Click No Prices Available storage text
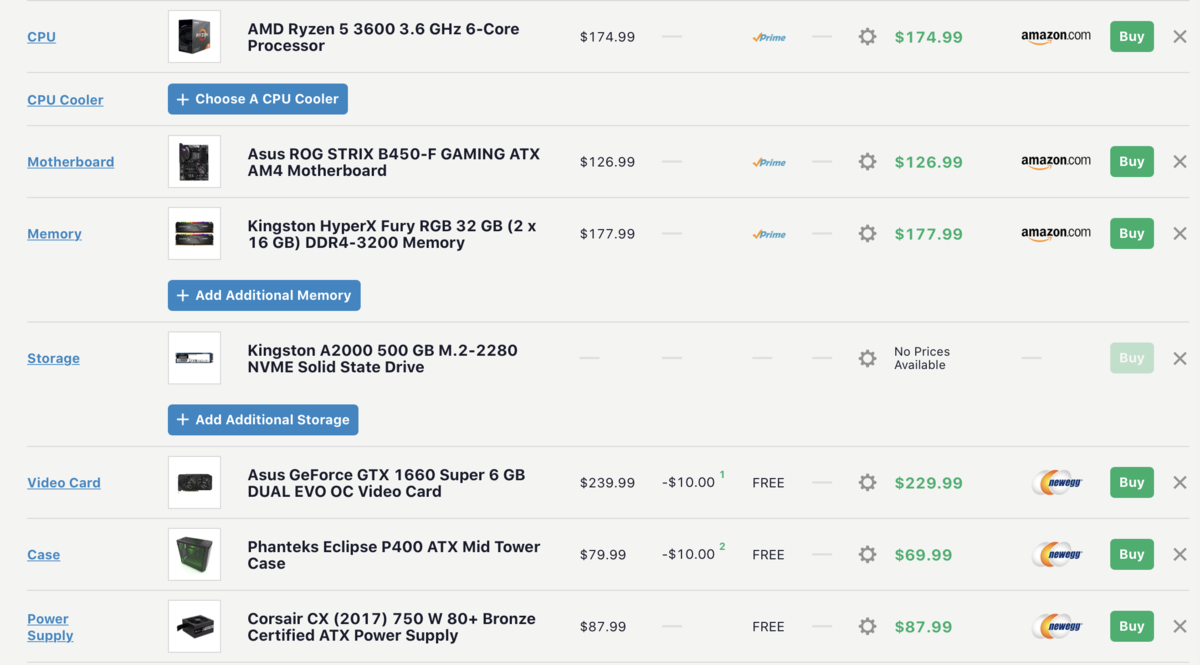Screen dimensions: 1200x665 (922, 358)
